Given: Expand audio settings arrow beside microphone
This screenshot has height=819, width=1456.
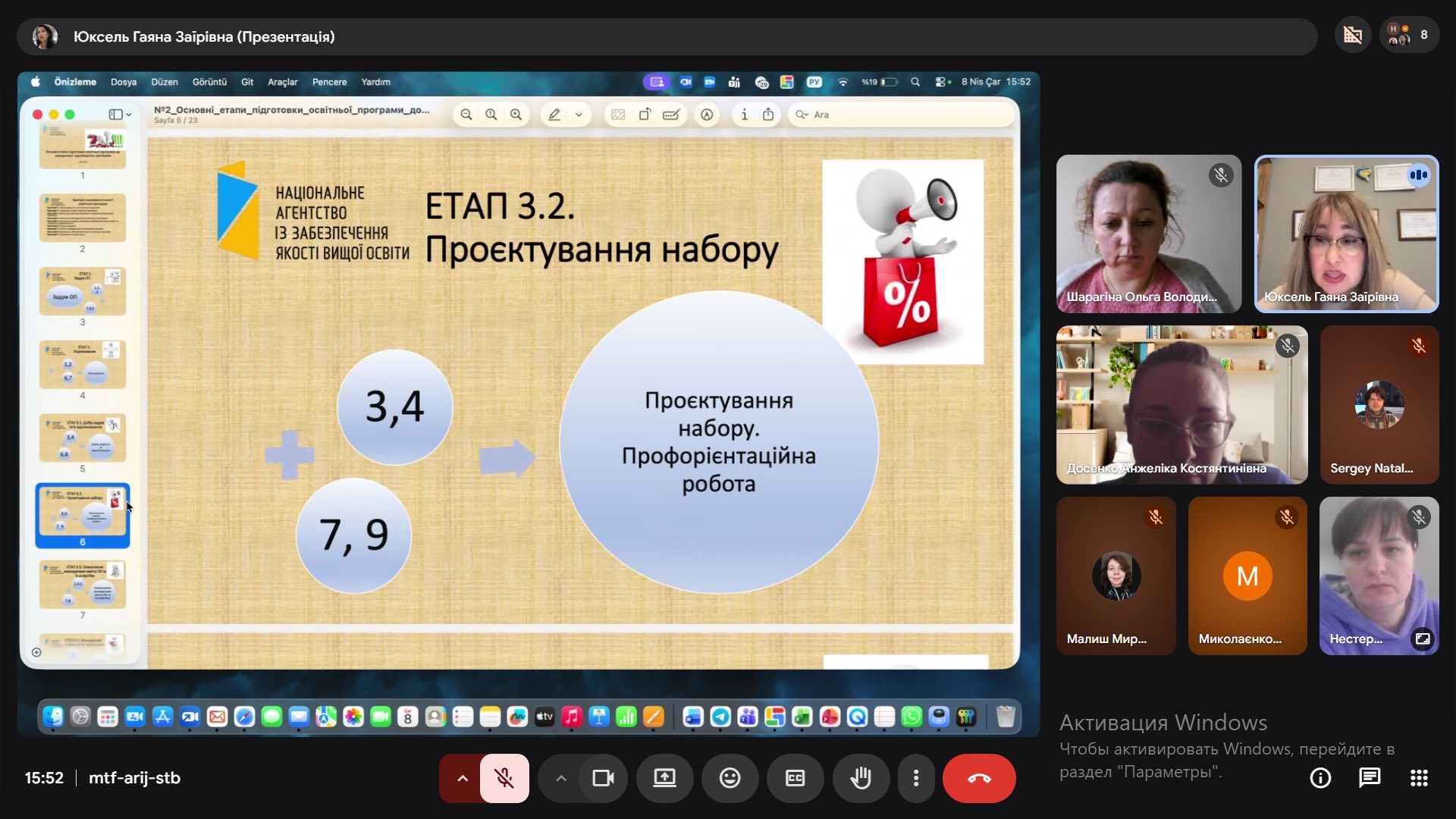Looking at the screenshot, I should [x=462, y=778].
